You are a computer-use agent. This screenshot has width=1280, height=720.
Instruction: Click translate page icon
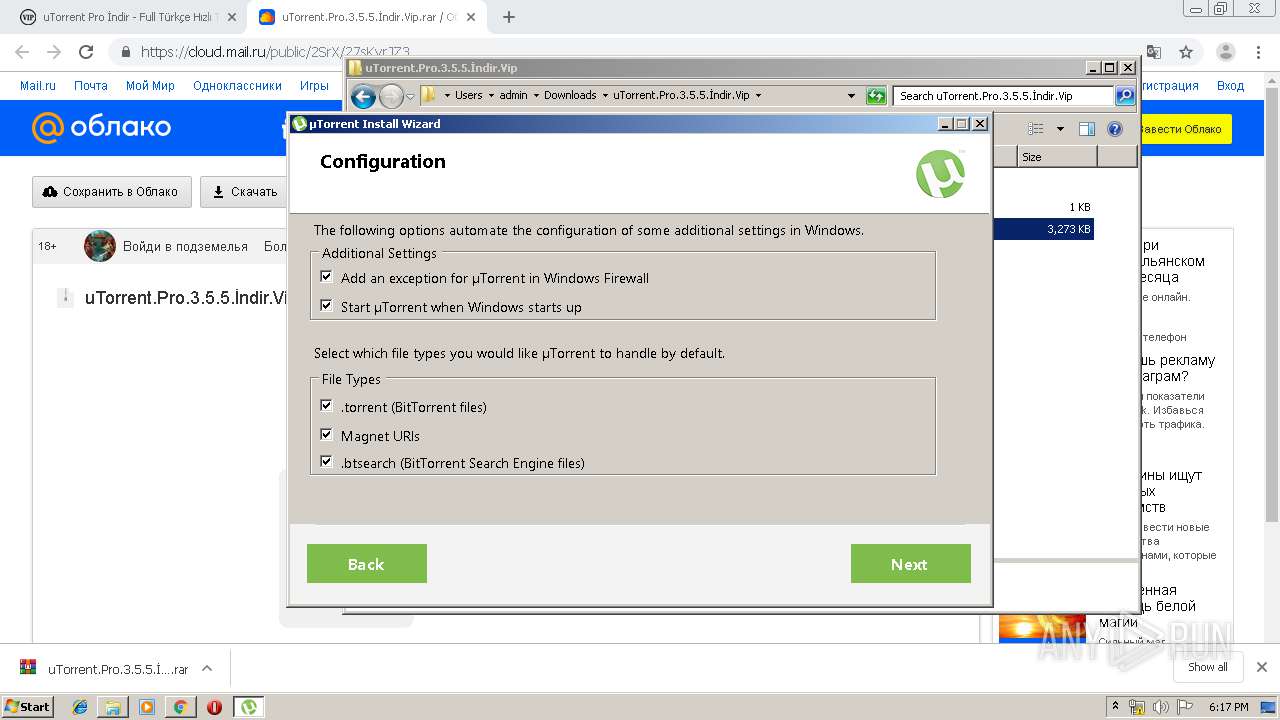point(1154,52)
